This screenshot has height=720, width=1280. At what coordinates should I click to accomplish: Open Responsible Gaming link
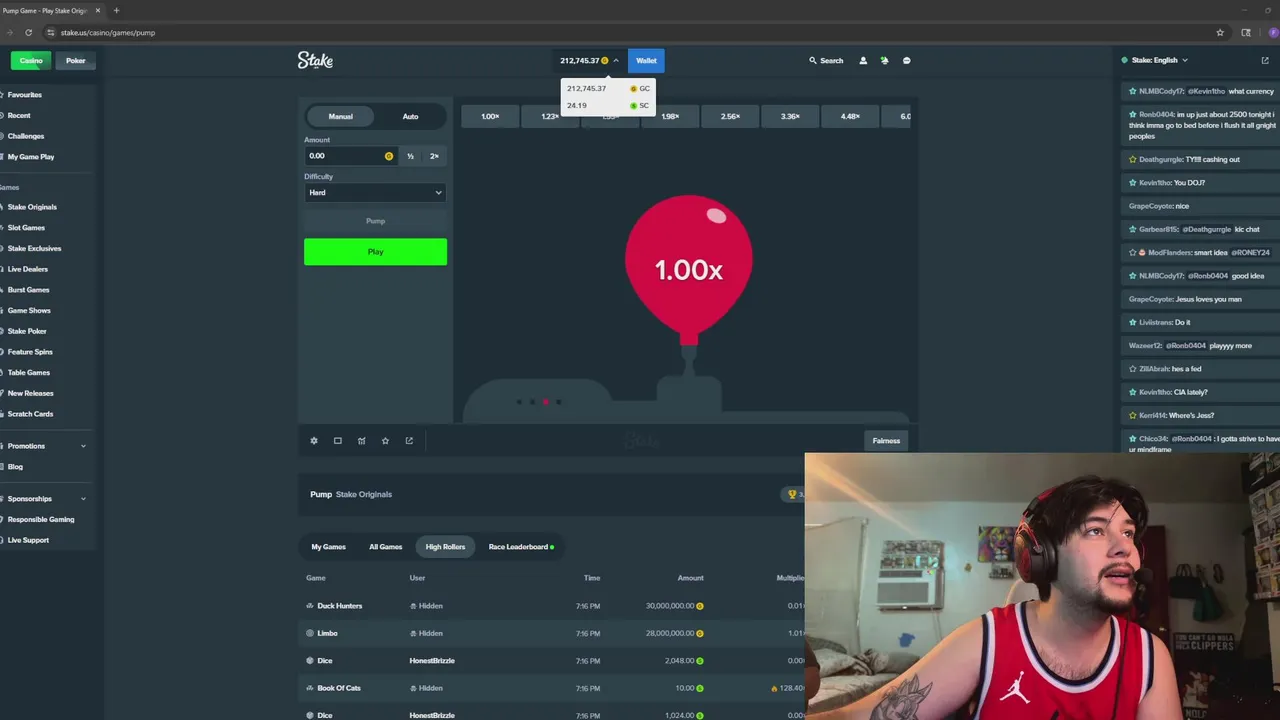41,519
